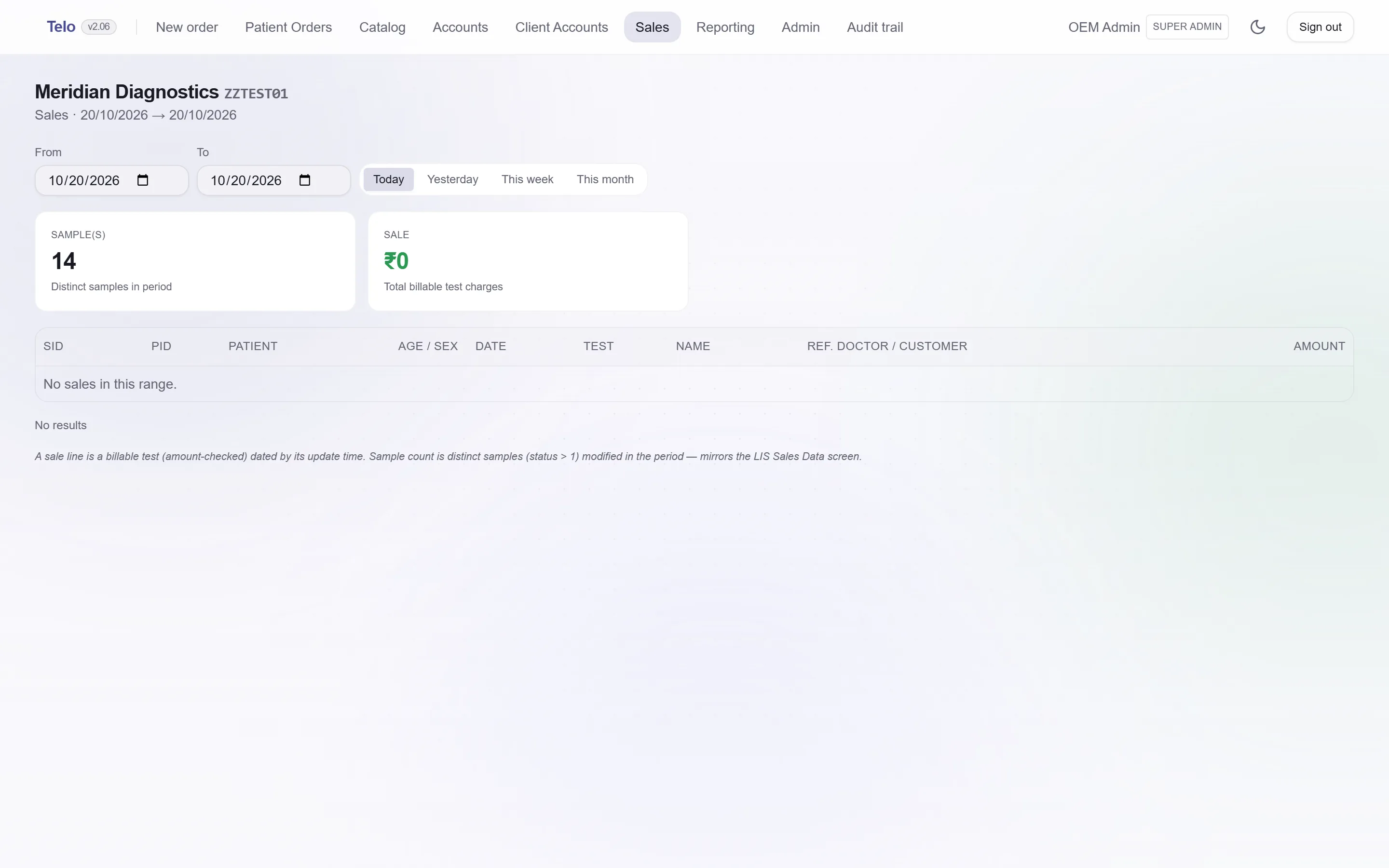This screenshot has height=868, width=1389.
Task: Go to the Admin page
Action: tap(800, 27)
